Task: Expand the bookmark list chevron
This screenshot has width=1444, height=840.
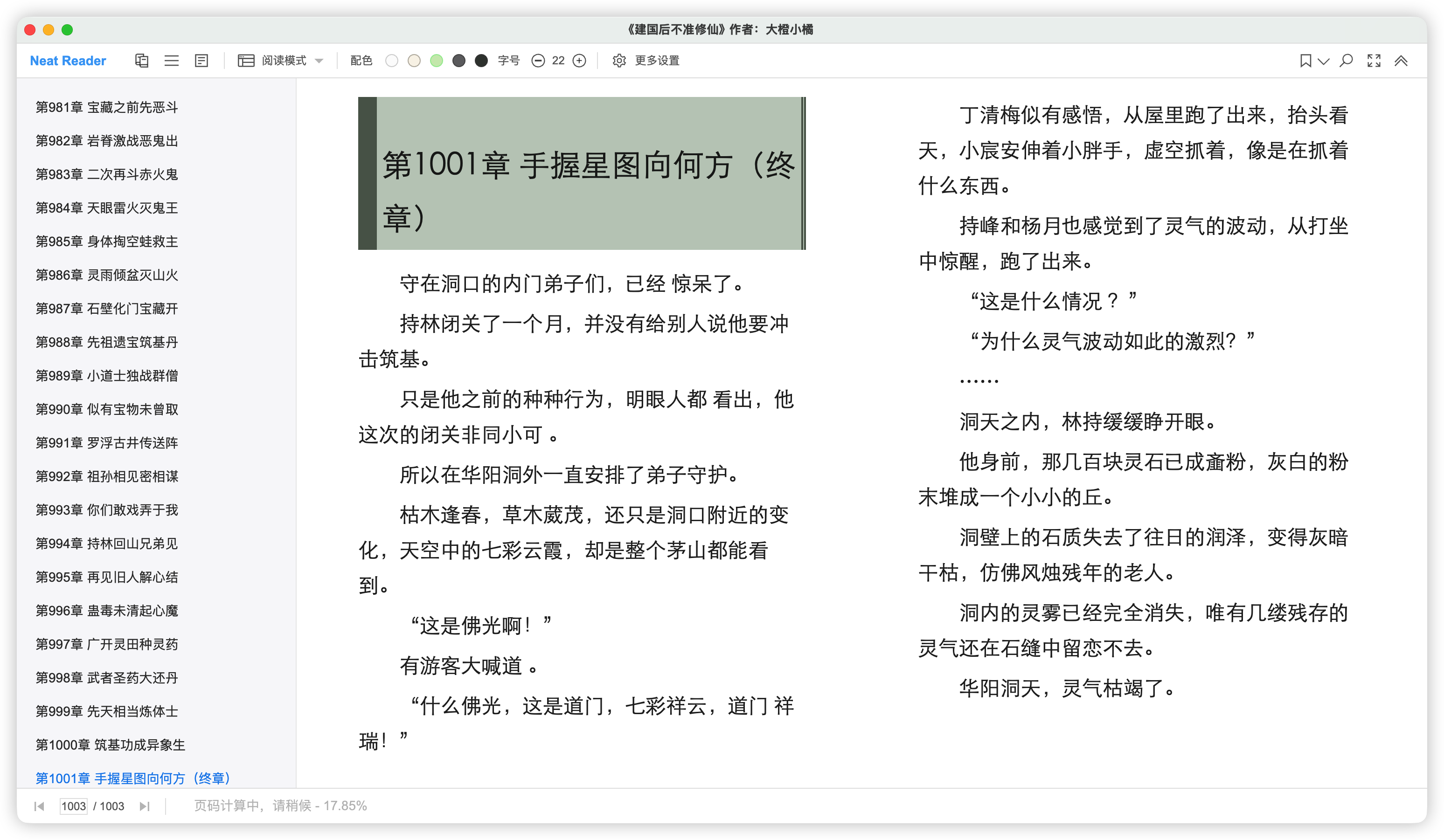Action: (x=1323, y=61)
